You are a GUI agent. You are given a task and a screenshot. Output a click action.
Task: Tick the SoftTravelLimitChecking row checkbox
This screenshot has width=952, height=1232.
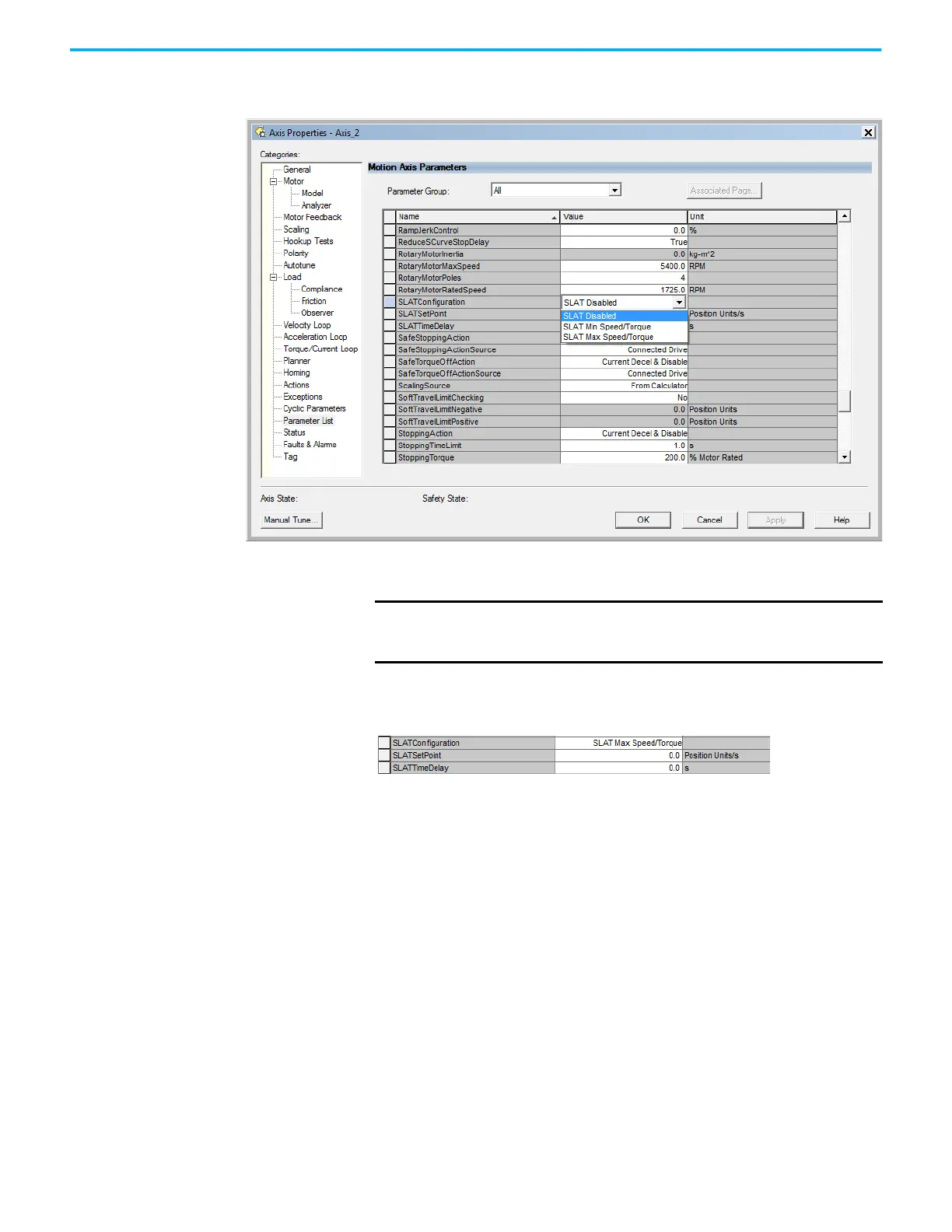click(x=390, y=397)
